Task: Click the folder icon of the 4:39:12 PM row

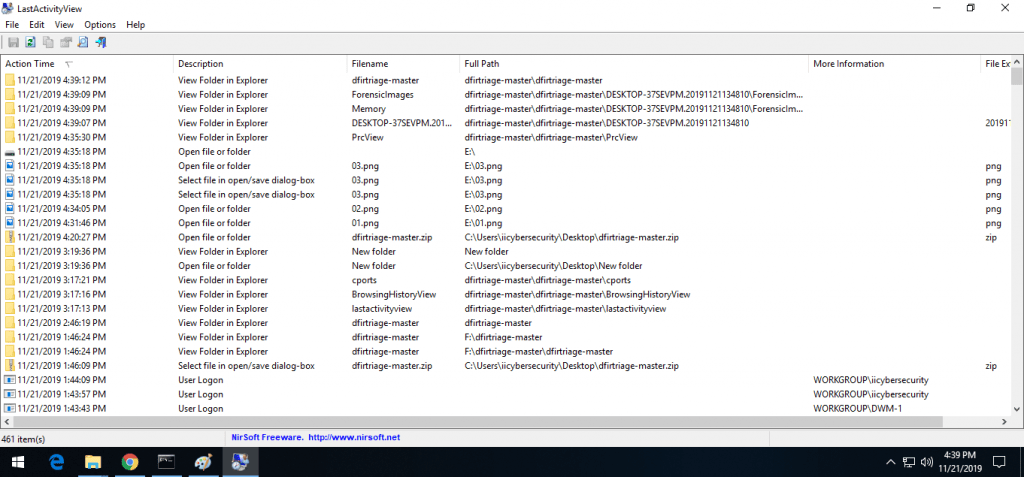Action: click(x=10, y=80)
